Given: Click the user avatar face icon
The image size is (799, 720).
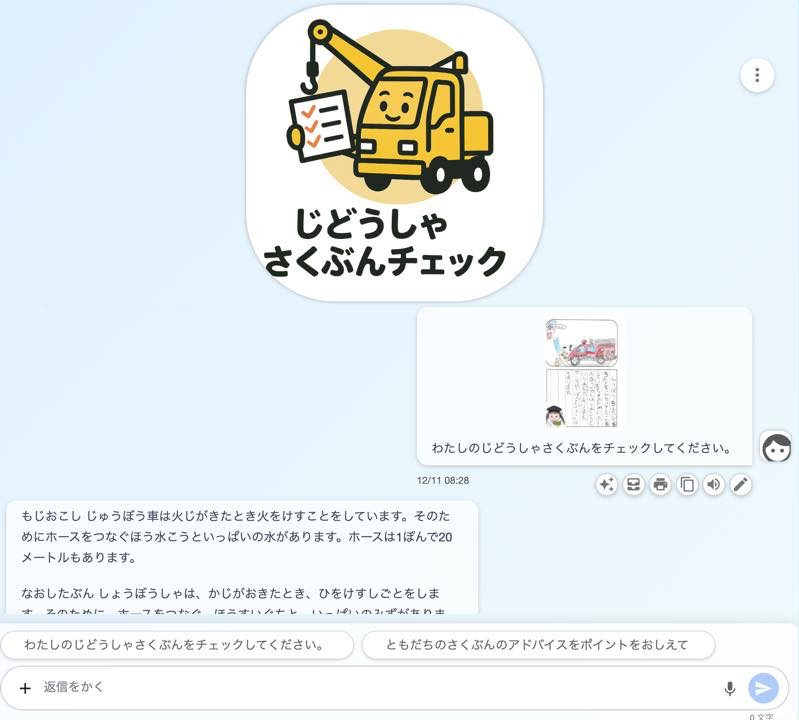Looking at the screenshot, I should (x=776, y=447).
